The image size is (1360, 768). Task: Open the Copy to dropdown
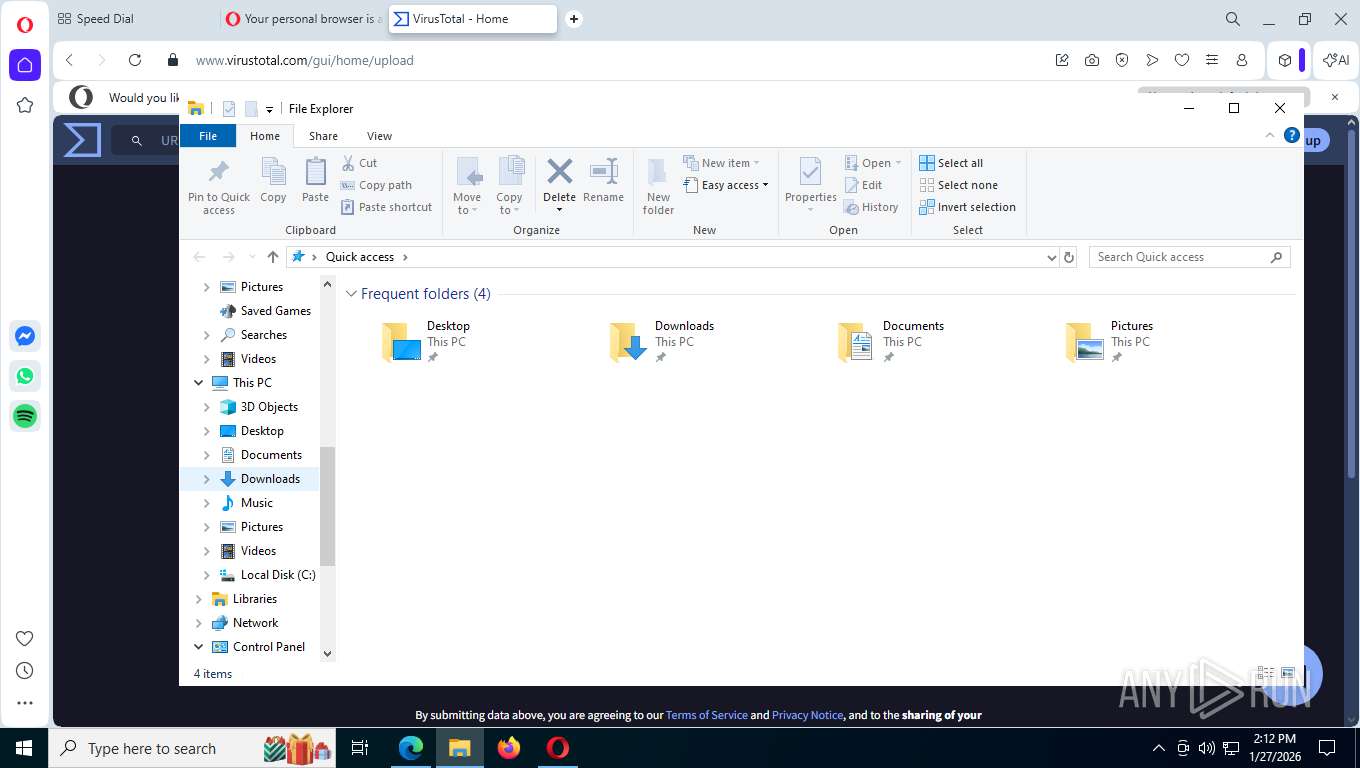click(x=510, y=186)
